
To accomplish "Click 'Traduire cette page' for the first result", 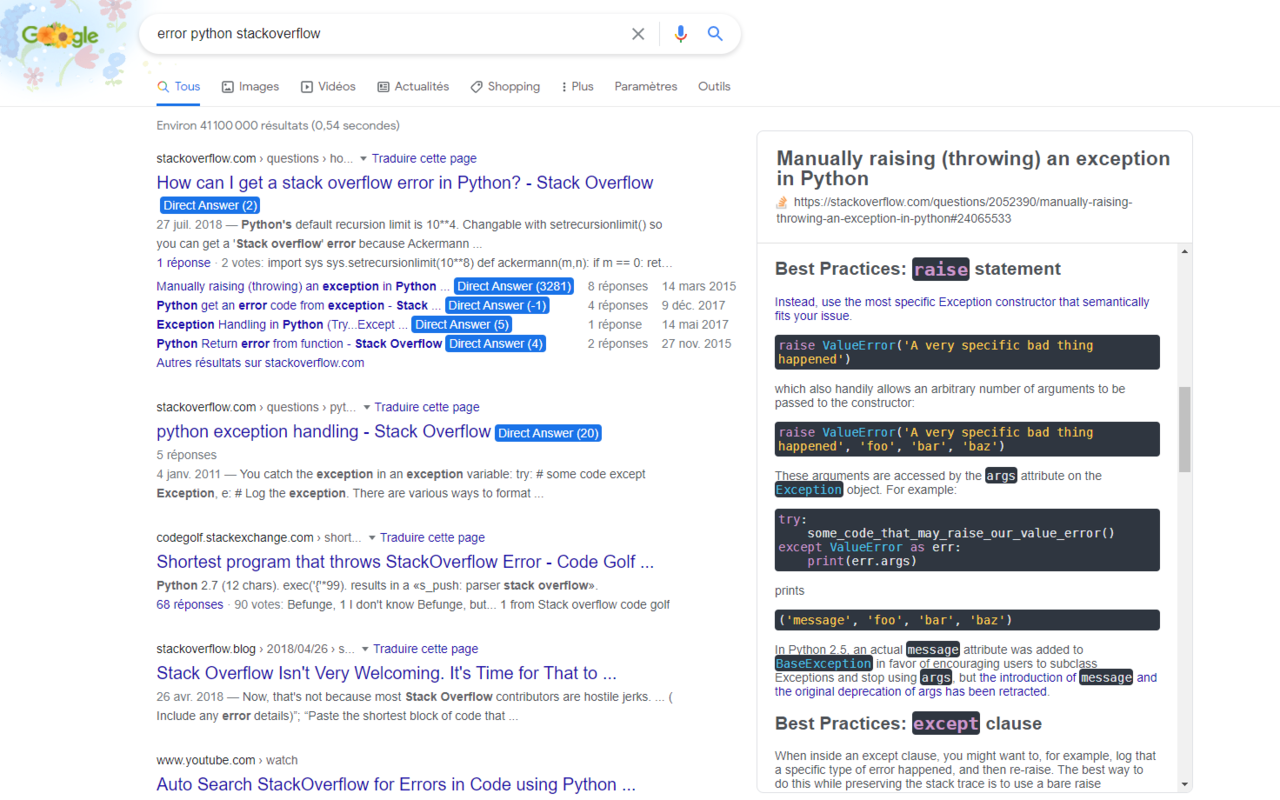I will tap(424, 159).
